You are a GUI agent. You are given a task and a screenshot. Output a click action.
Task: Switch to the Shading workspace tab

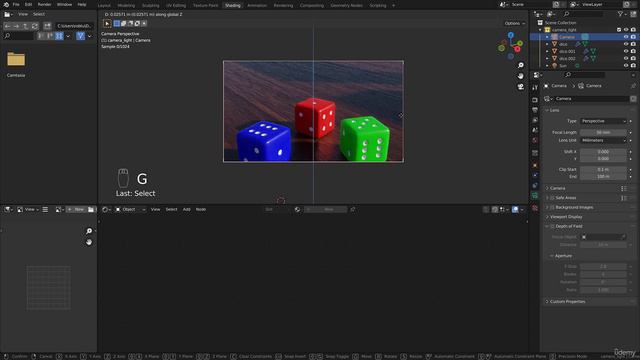(233, 5)
